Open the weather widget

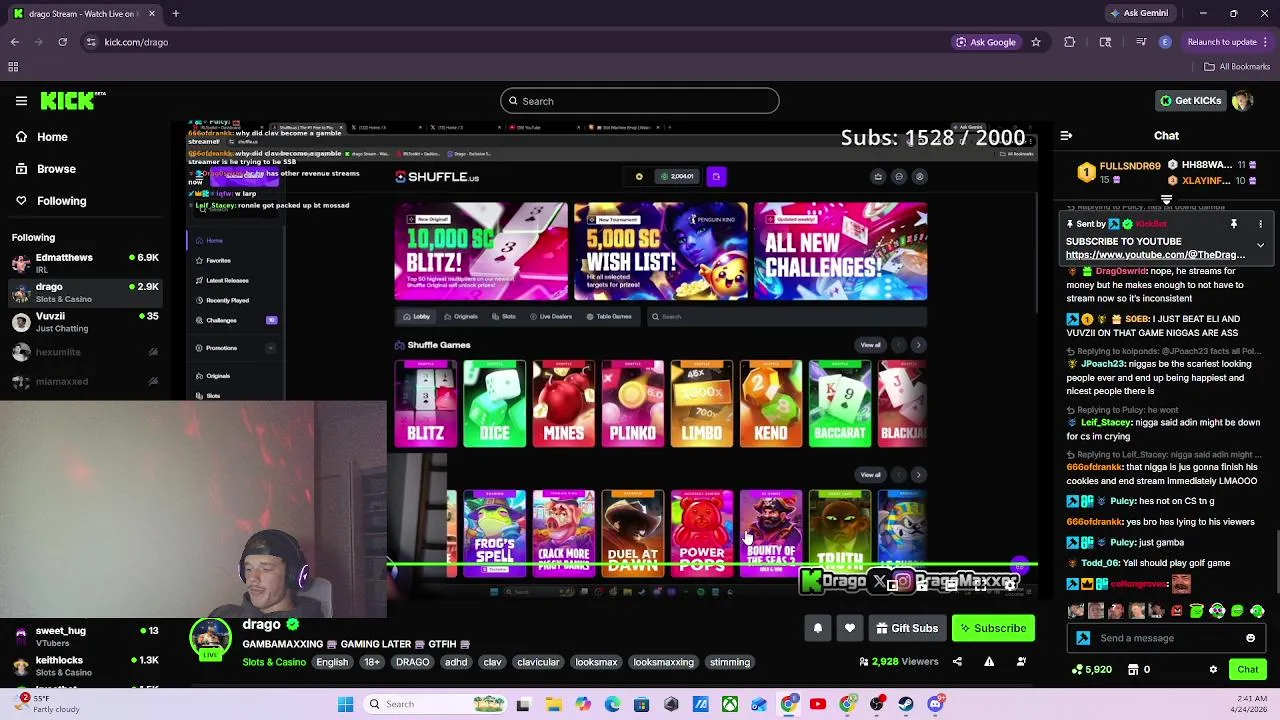click(x=45, y=704)
